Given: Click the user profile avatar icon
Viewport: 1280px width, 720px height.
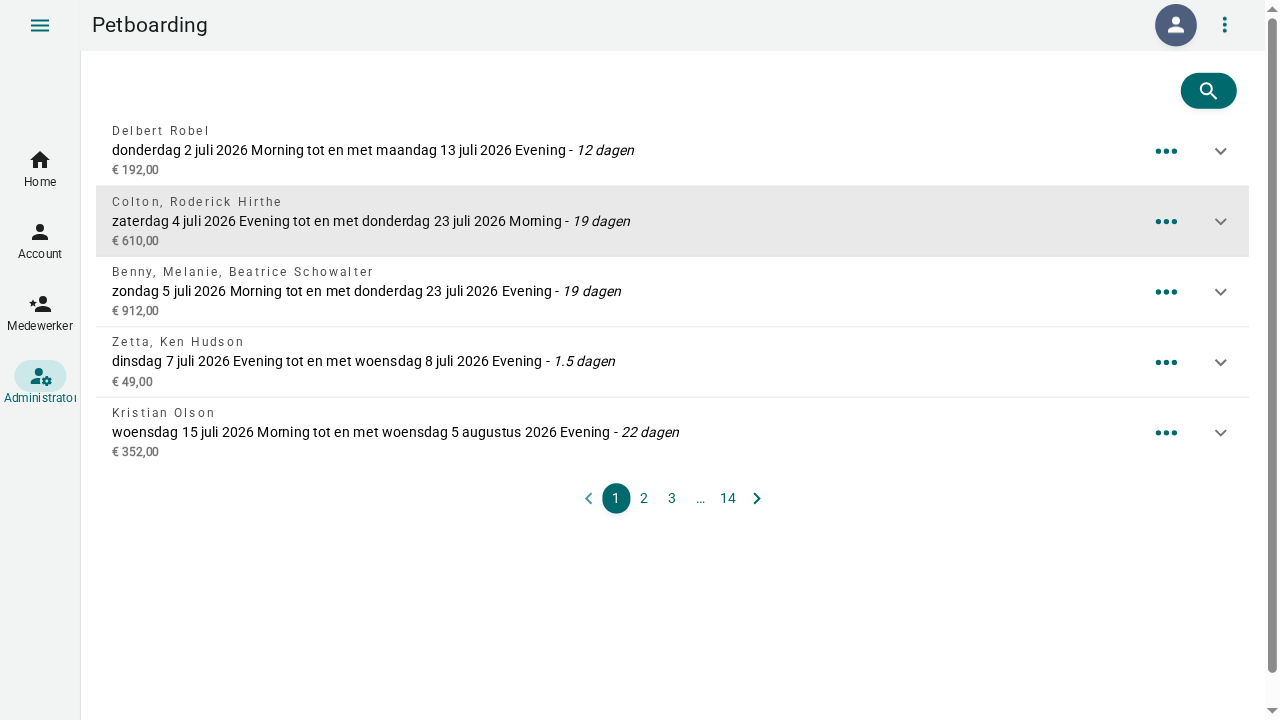Looking at the screenshot, I should [1176, 25].
